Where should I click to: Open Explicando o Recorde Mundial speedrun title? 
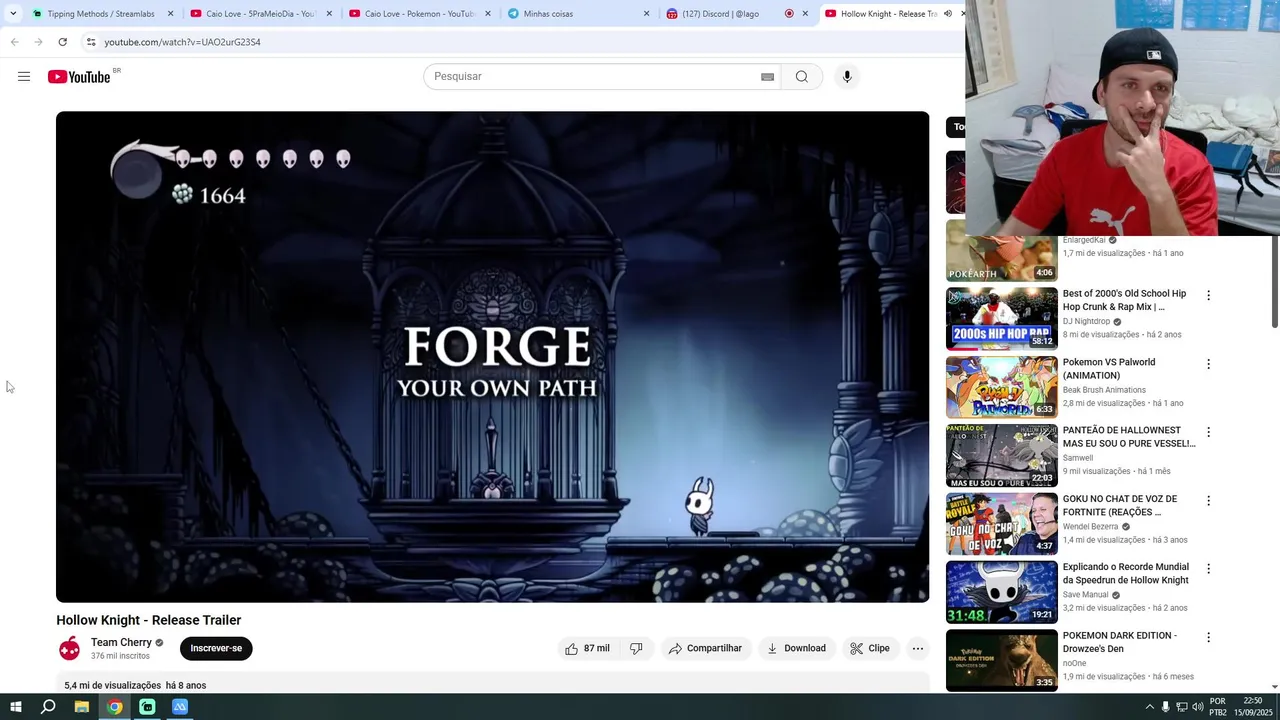(x=1126, y=573)
